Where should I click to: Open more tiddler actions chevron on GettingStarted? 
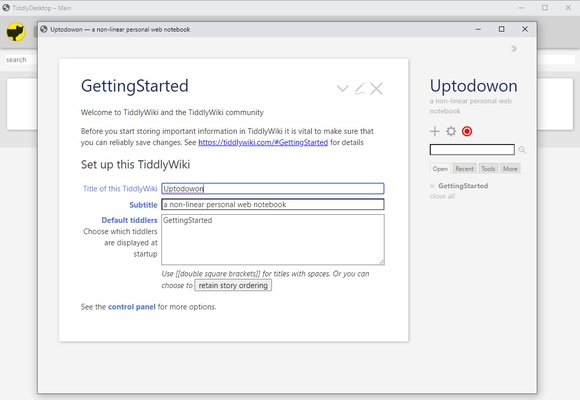pyautogui.click(x=343, y=88)
